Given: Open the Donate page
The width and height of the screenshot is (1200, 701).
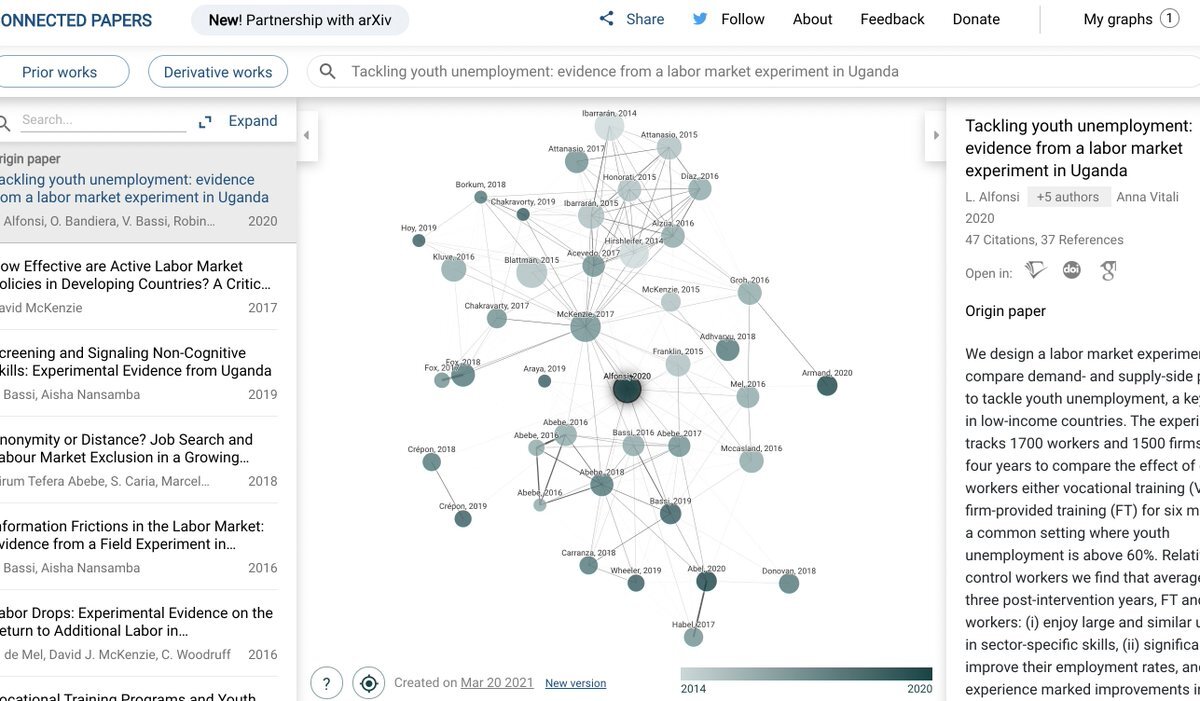Looking at the screenshot, I should tap(975, 18).
